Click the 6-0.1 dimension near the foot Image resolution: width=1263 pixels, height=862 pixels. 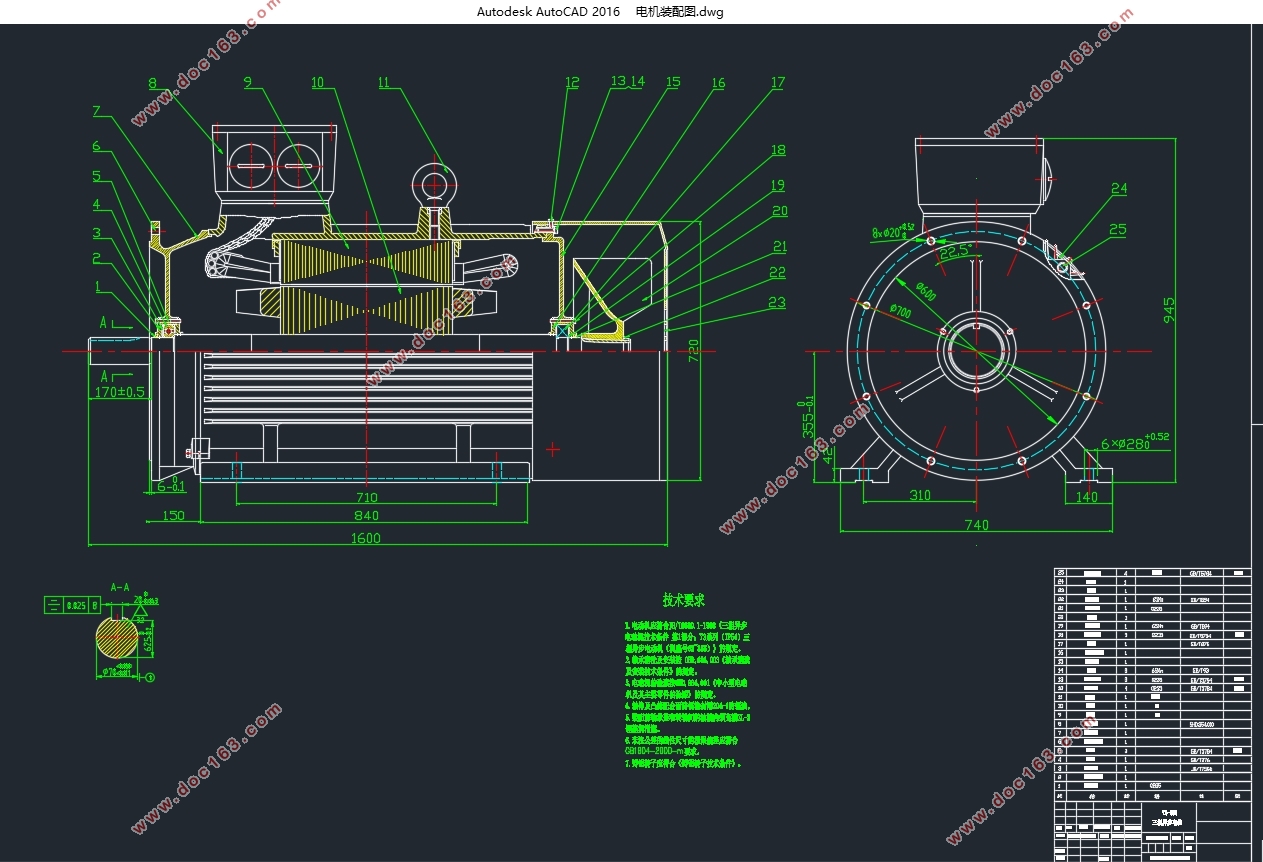point(171,484)
